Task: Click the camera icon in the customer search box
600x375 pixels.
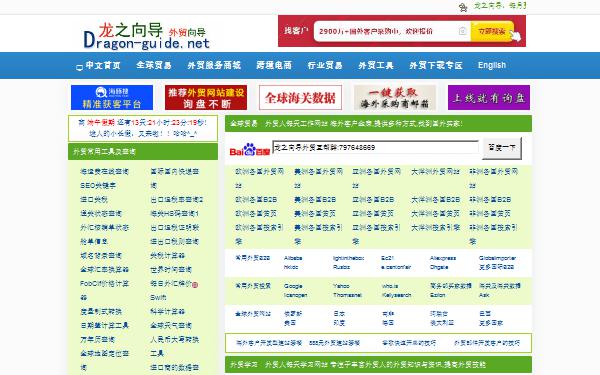Action: [462, 31]
